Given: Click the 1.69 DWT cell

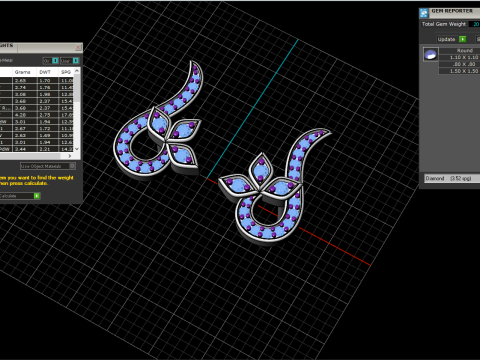Looking at the screenshot, I should 48,135.
